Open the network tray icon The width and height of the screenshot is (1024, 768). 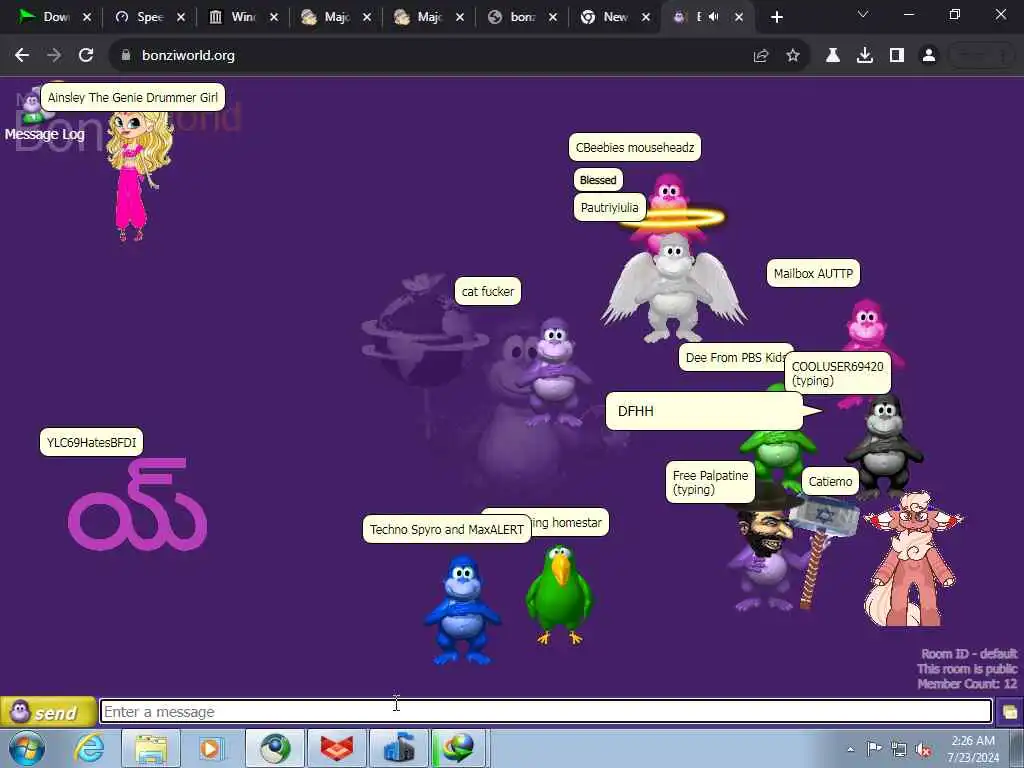(899, 749)
